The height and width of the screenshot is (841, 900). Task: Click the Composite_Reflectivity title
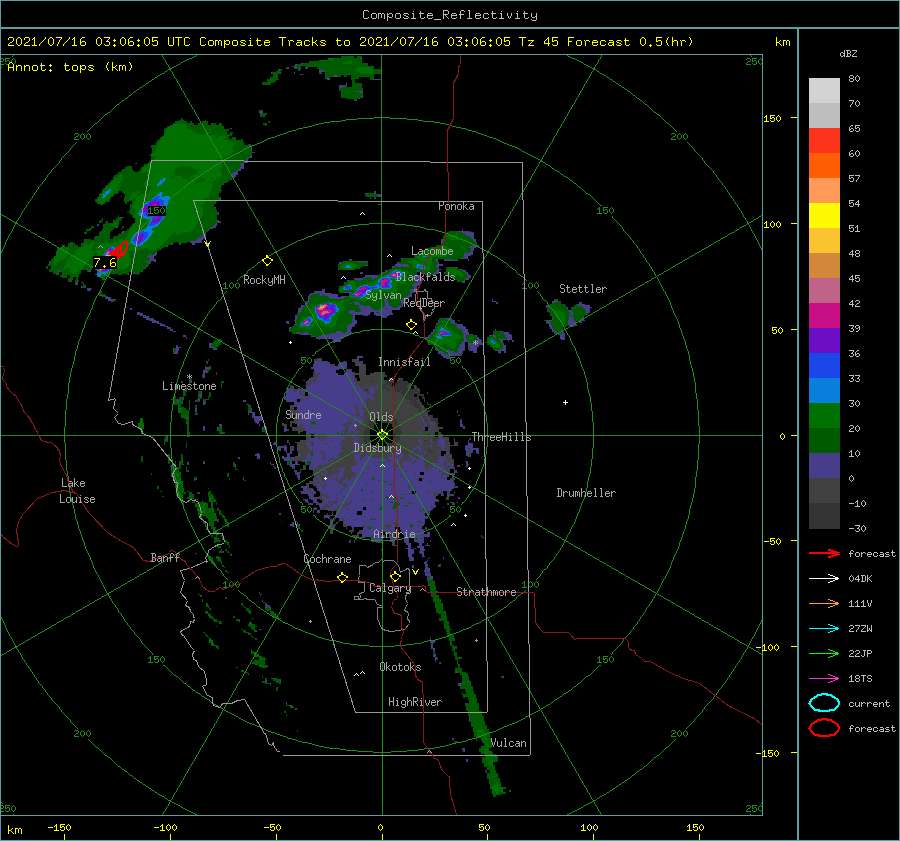(x=450, y=15)
